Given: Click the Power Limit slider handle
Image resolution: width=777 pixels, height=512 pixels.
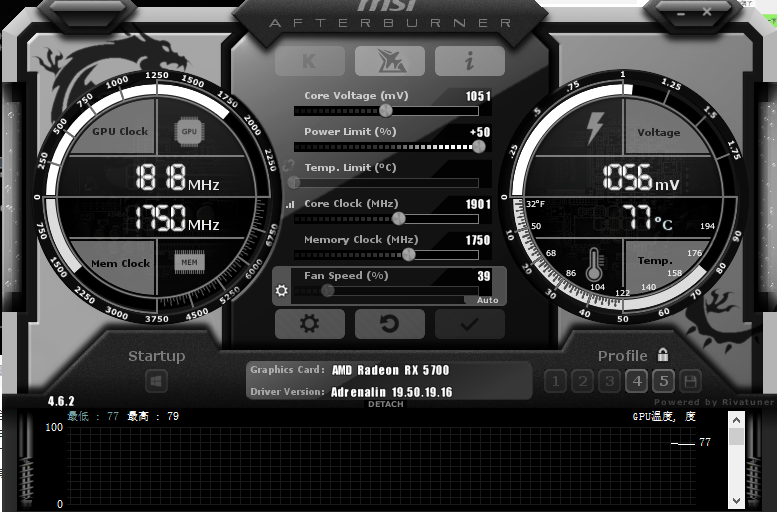Looking at the screenshot, I should pos(479,146).
